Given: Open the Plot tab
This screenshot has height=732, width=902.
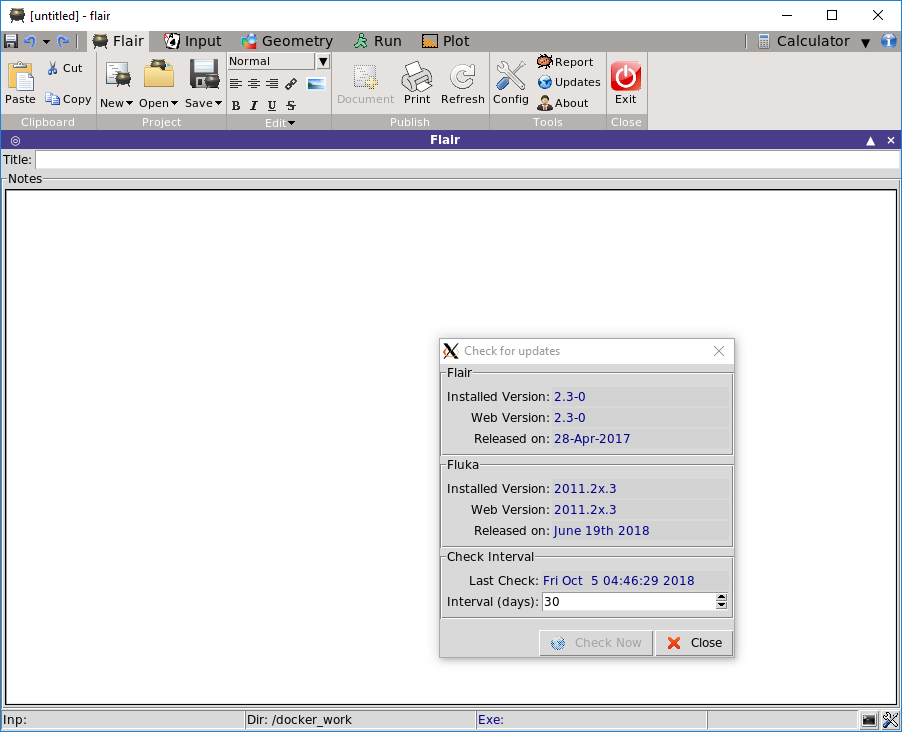Looking at the screenshot, I should click(x=446, y=41).
